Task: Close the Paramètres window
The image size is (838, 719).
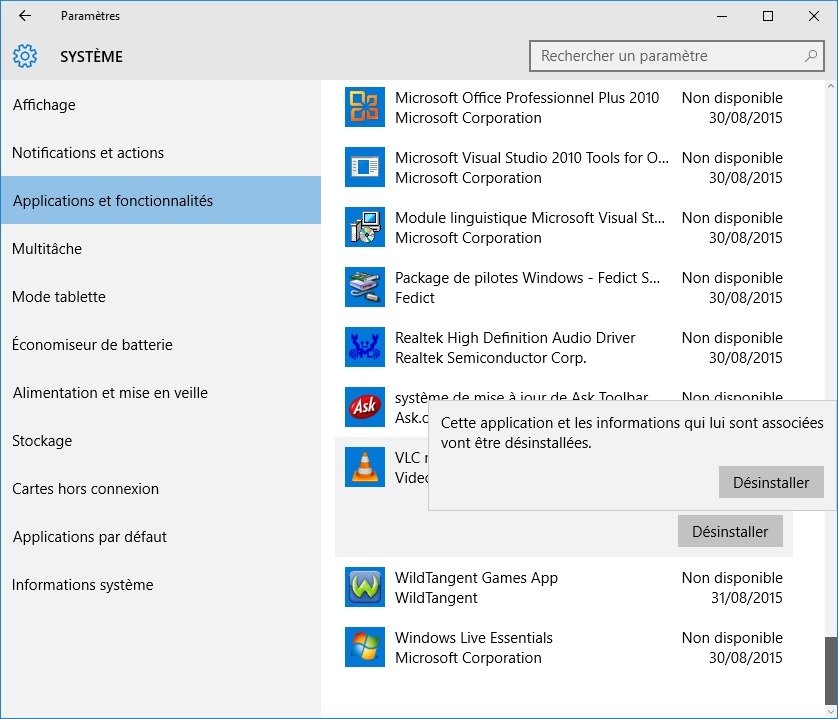Action: pos(814,16)
